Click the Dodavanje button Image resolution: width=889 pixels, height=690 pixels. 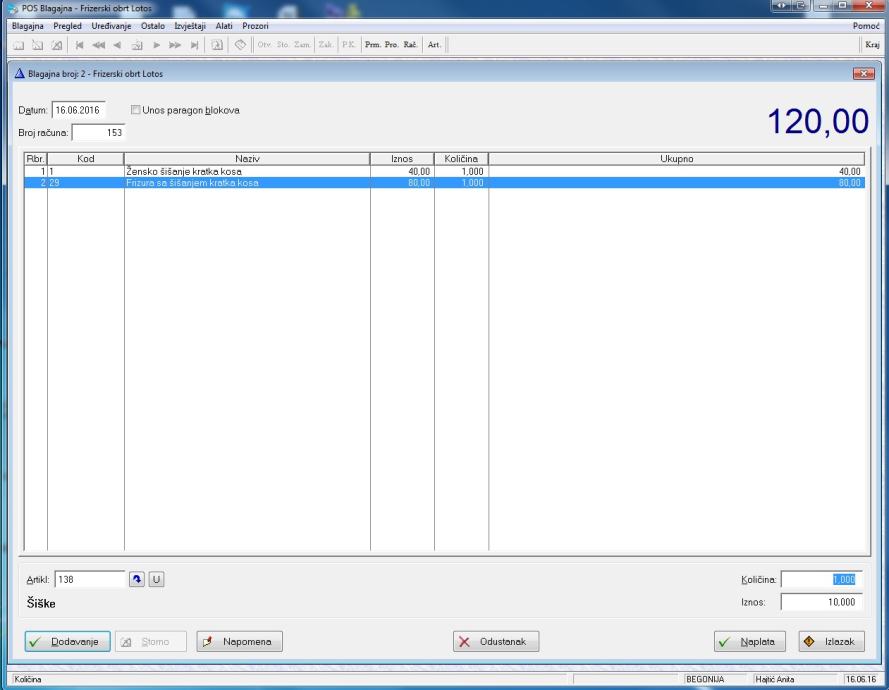point(67,641)
